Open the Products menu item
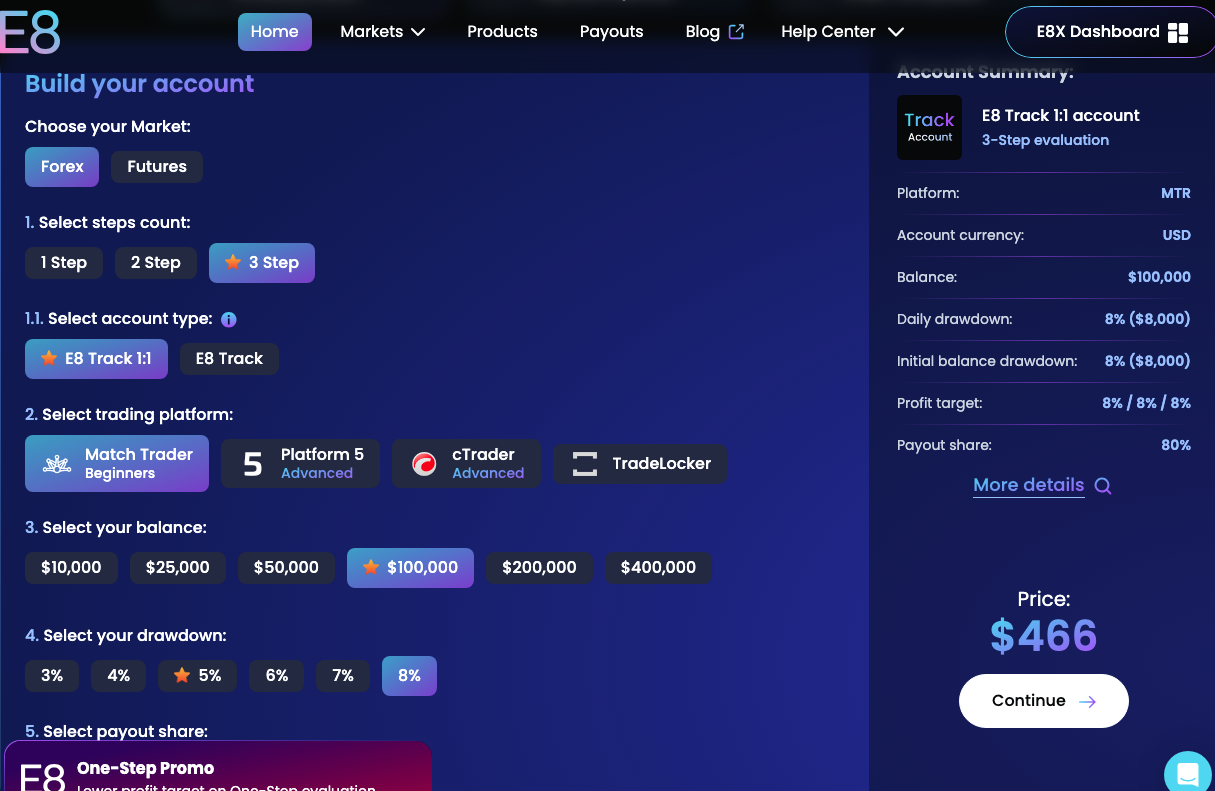Screen dimensions: 1215x791 click(502, 32)
